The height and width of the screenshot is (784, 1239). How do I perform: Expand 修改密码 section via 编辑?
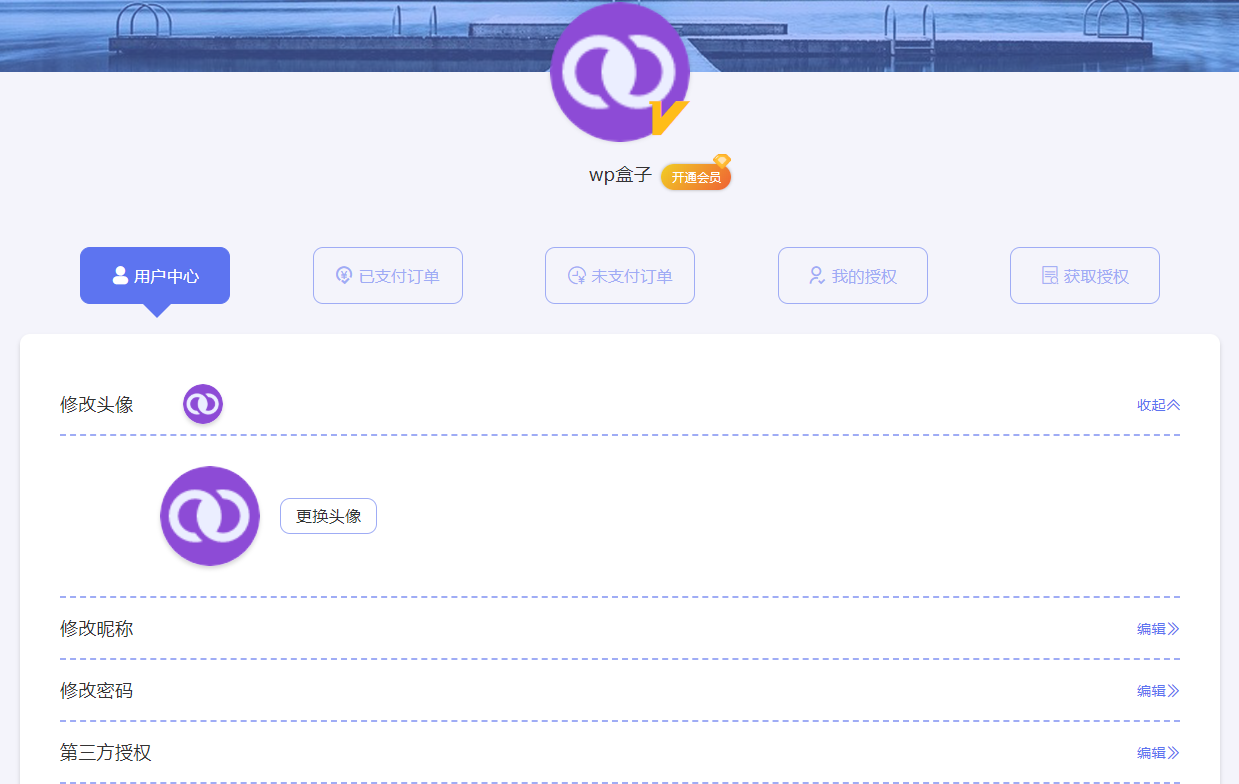click(x=1157, y=690)
